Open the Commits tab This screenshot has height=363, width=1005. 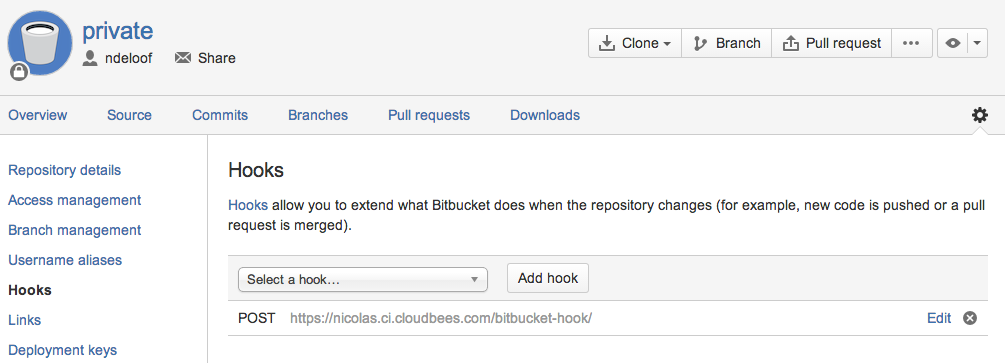(220, 115)
